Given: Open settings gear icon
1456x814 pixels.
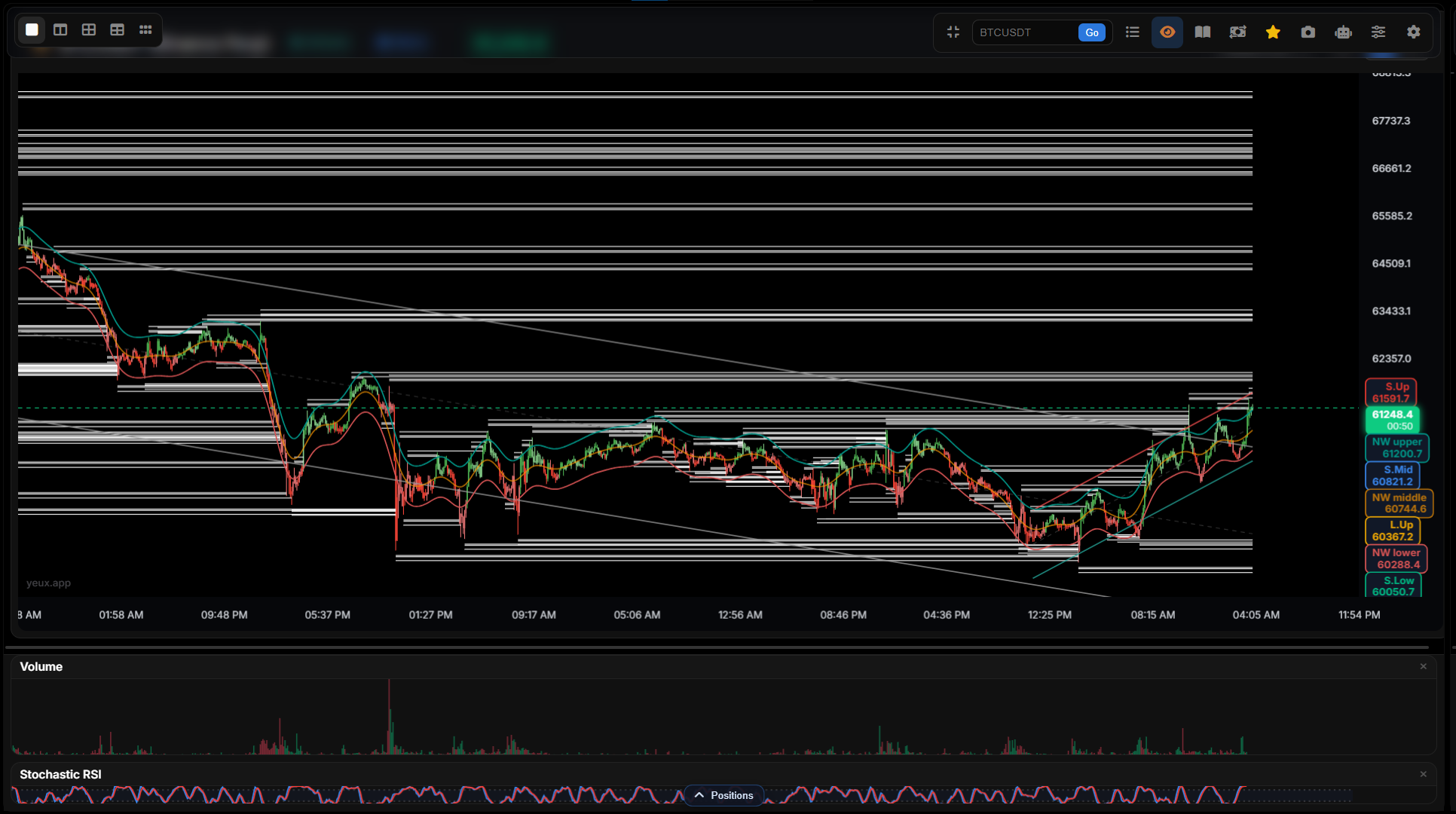Looking at the screenshot, I should 1414,32.
